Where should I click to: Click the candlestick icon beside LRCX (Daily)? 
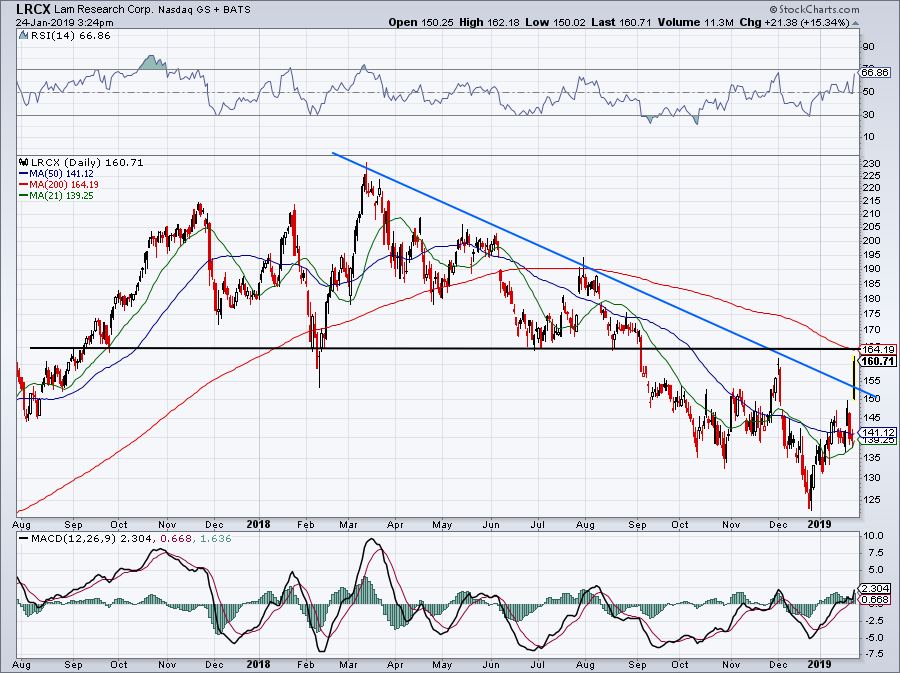pyautogui.click(x=24, y=162)
